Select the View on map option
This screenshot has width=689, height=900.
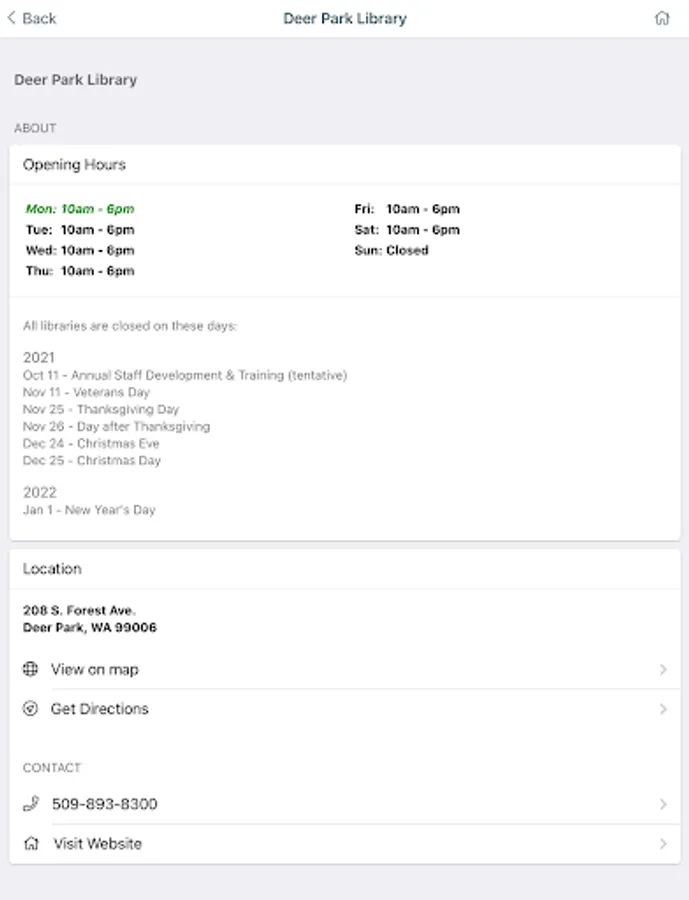coord(95,669)
